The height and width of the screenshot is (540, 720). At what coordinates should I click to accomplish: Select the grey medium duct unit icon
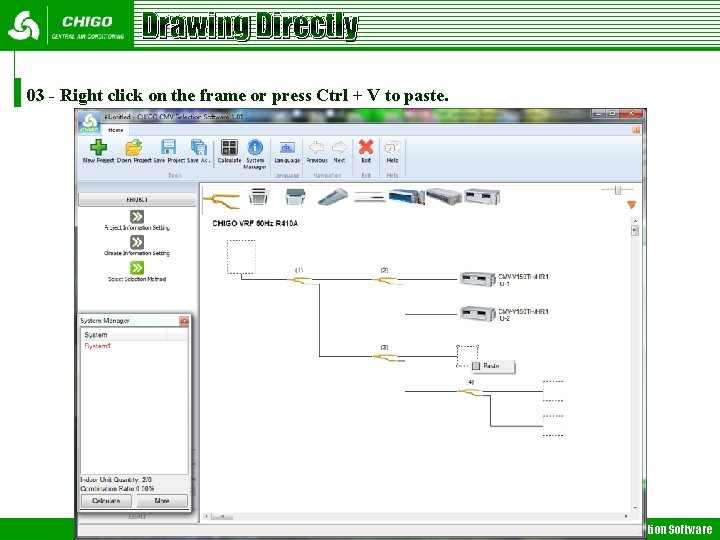pyautogui.click(x=444, y=196)
